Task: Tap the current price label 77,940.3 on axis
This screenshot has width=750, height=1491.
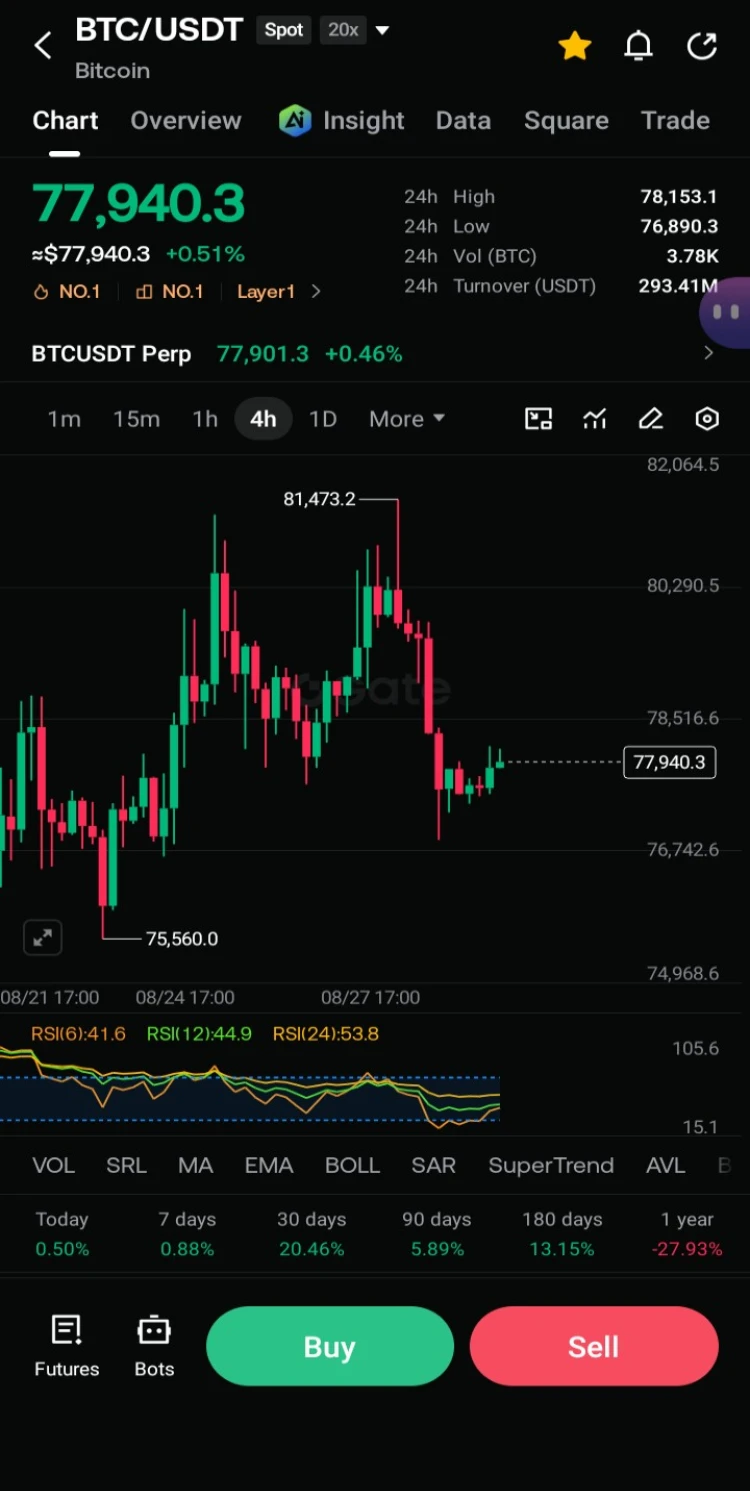Action: coord(669,762)
